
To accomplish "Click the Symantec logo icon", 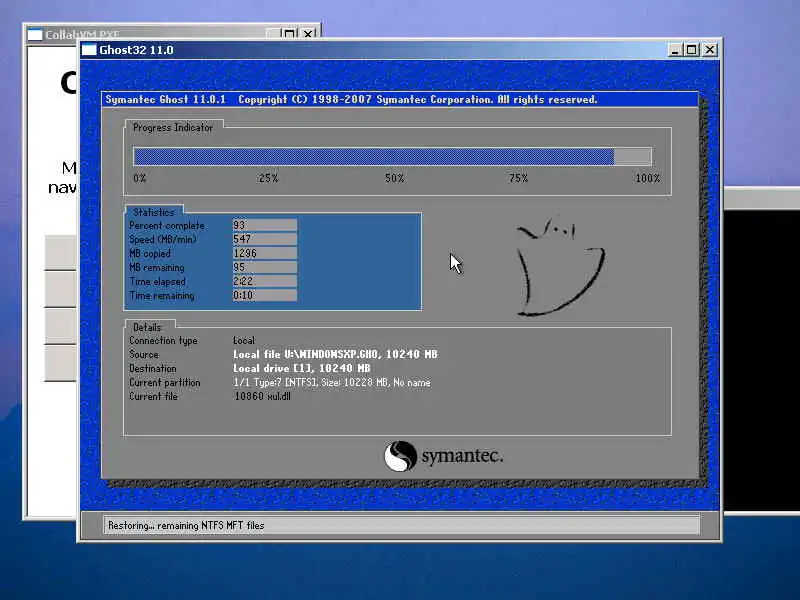I will (400, 456).
